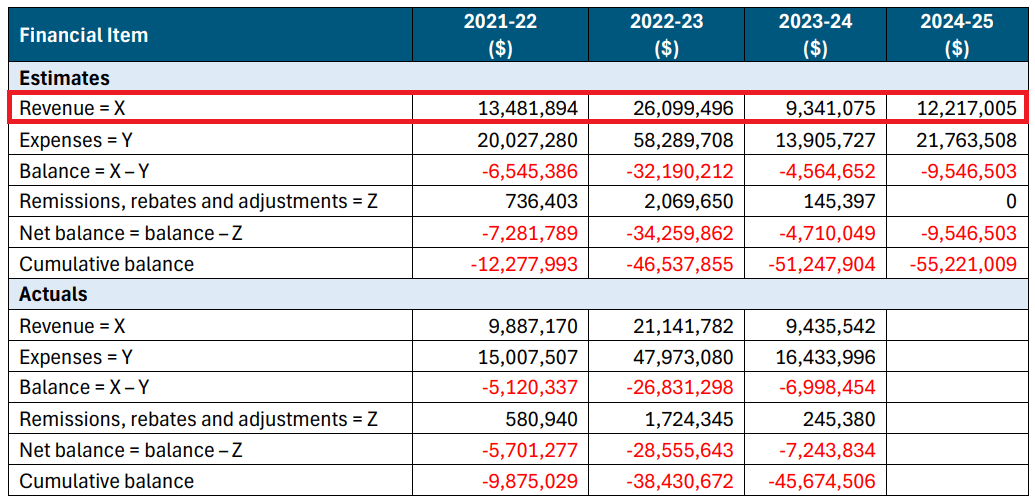This screenshot has width=1035, height=501.
Task: Click actual remissions value 580,940
Action: coord(543,419)
